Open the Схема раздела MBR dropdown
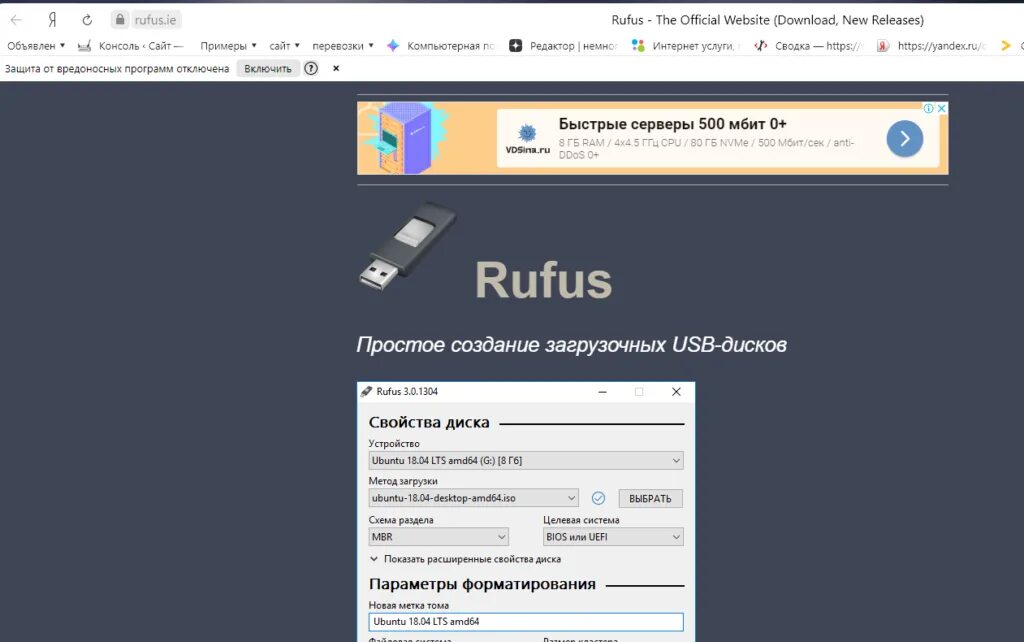Image resolution: width=1024 pixels, height=642 pixels. click(438, 537)
